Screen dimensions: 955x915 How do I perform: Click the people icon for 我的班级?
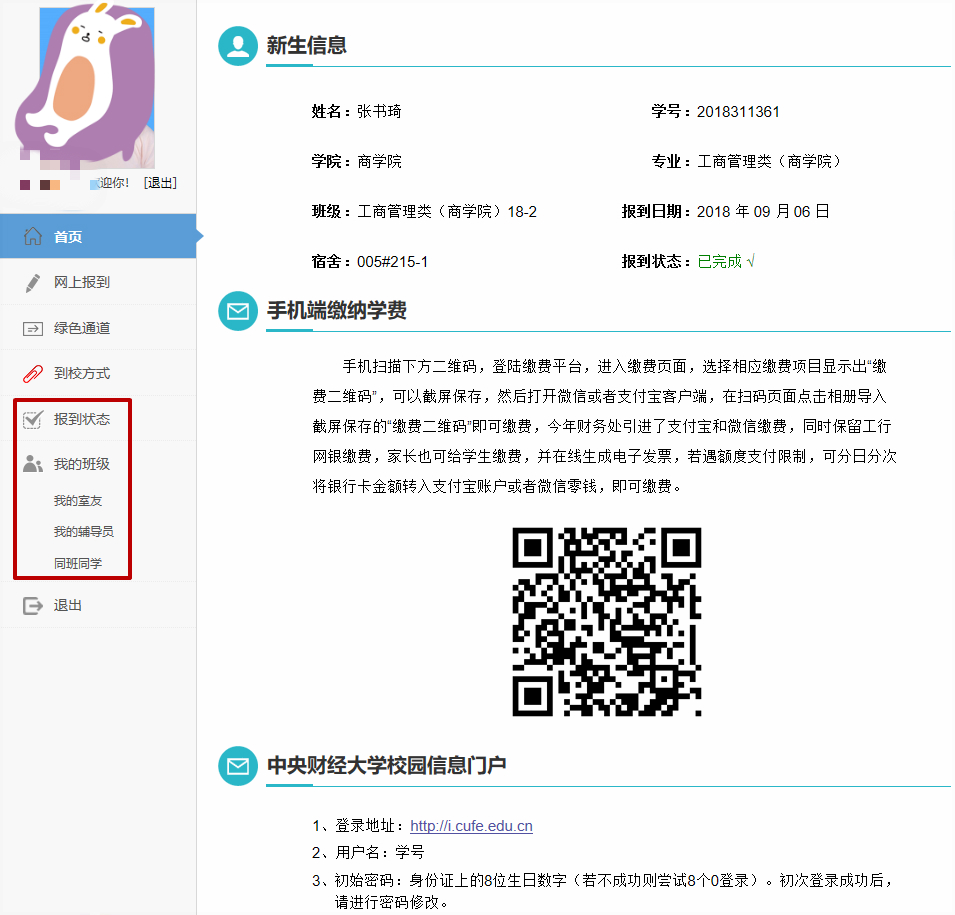pyautogui.click(x=33, y=464)
